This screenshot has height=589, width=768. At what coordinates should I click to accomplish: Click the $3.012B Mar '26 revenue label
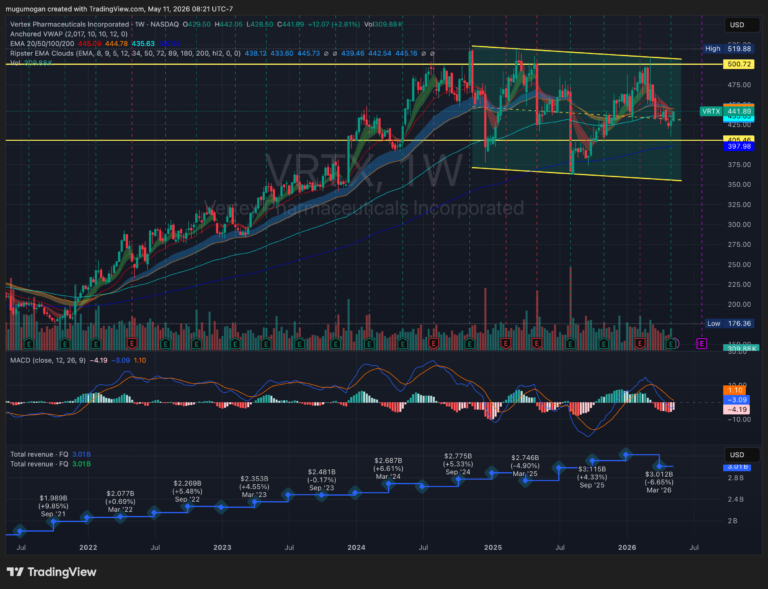[x=659, y=482]
